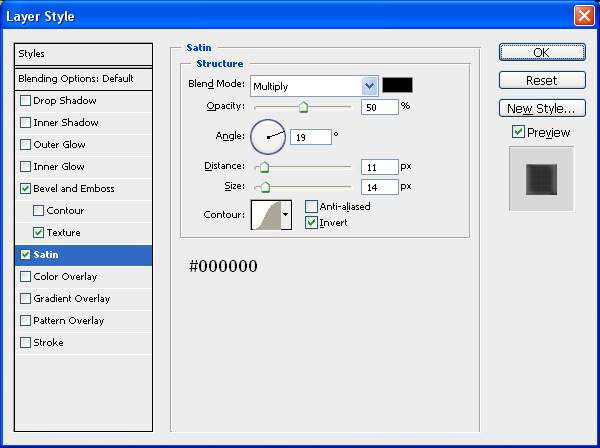
Task: Select the Bevel and Emboss label
Action: 74,189
